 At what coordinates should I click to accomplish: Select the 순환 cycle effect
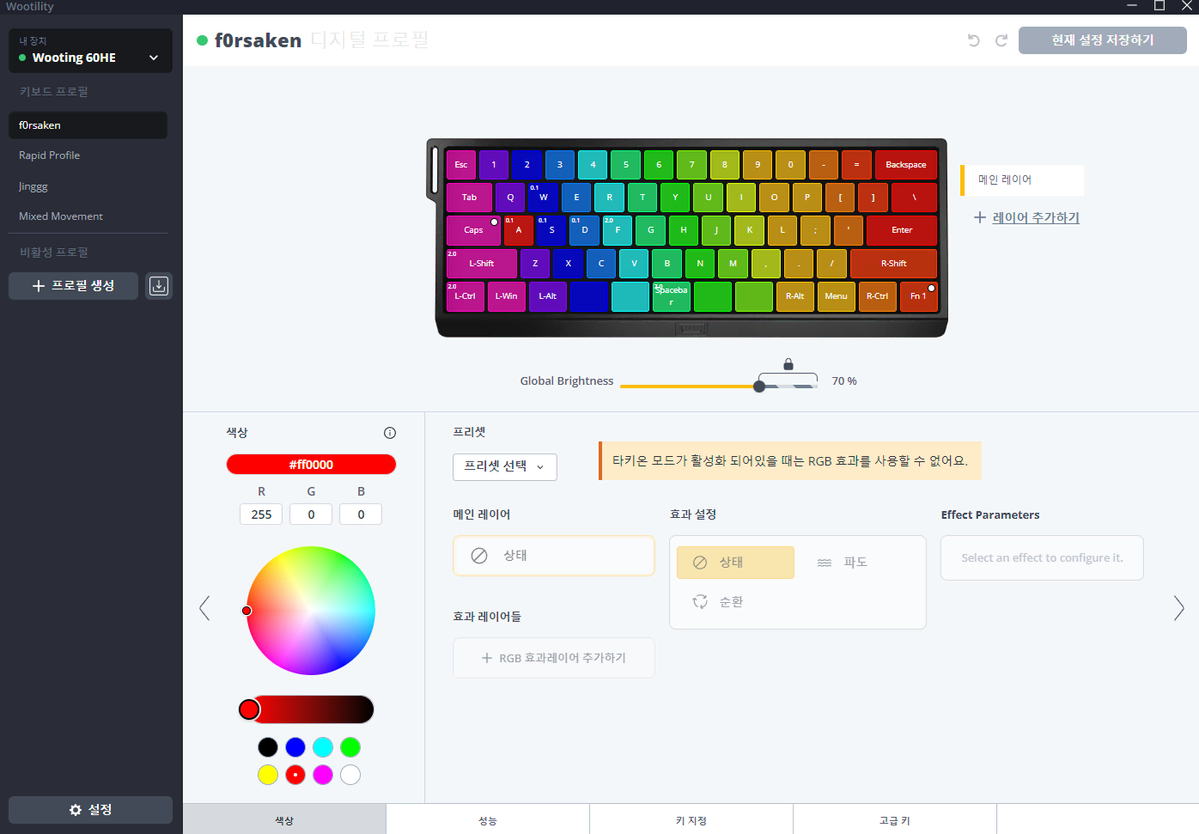pyautogui.click(x=717, y=602)
